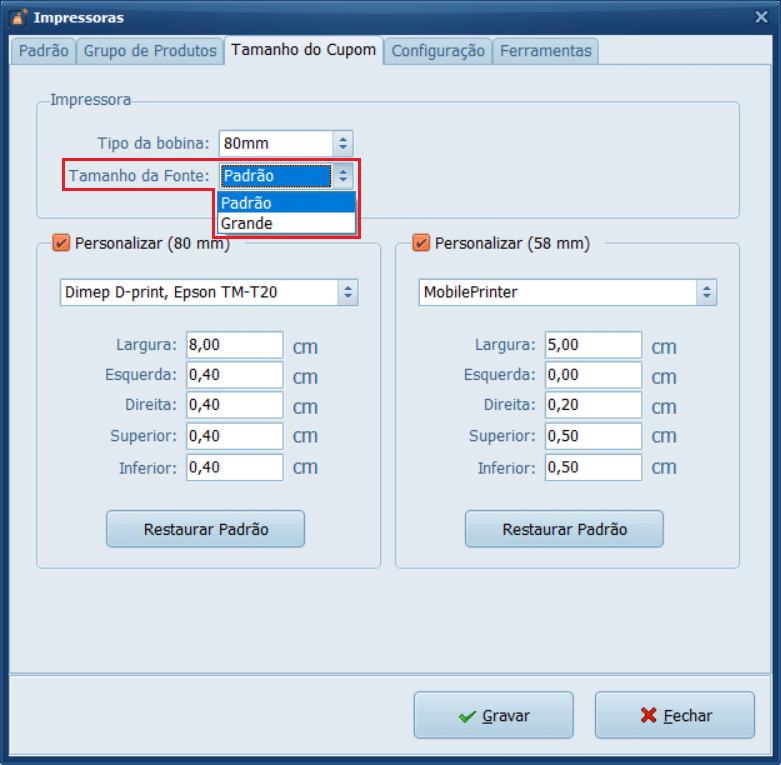Viewport: 781px width, 765px height.
Task: Open the Grupo de Produtos tab
Action: click(150, 51)
